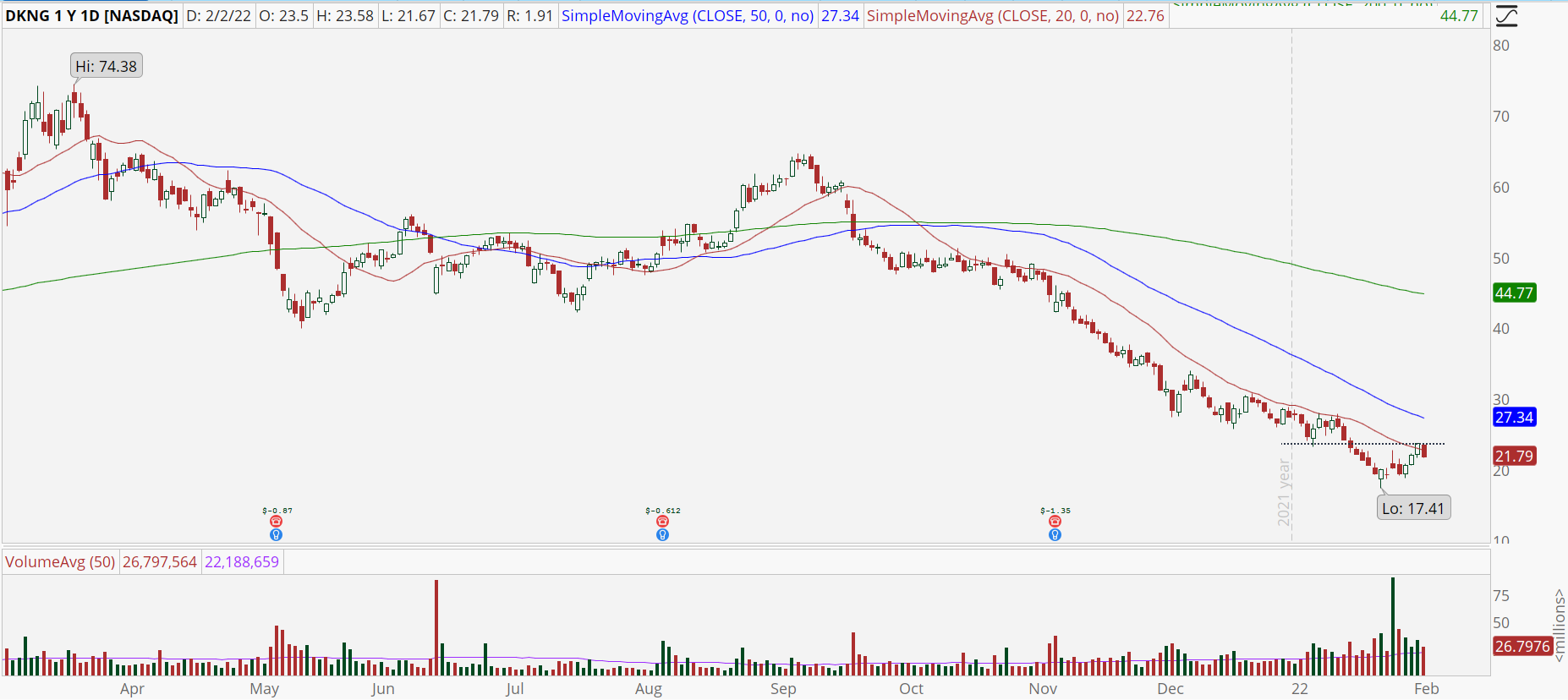
Task: Click the 75 volume axis label
Action: coord(1501,596)
